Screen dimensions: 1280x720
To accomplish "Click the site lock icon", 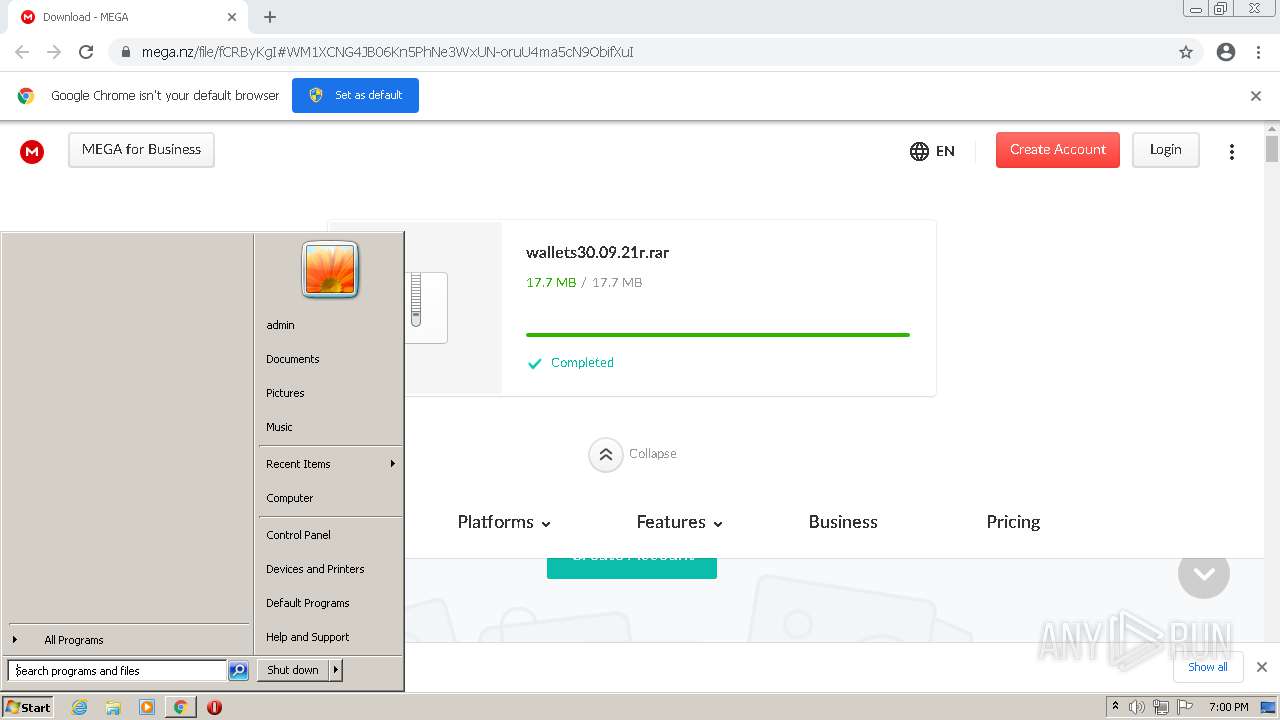I will tap(126, 52).
